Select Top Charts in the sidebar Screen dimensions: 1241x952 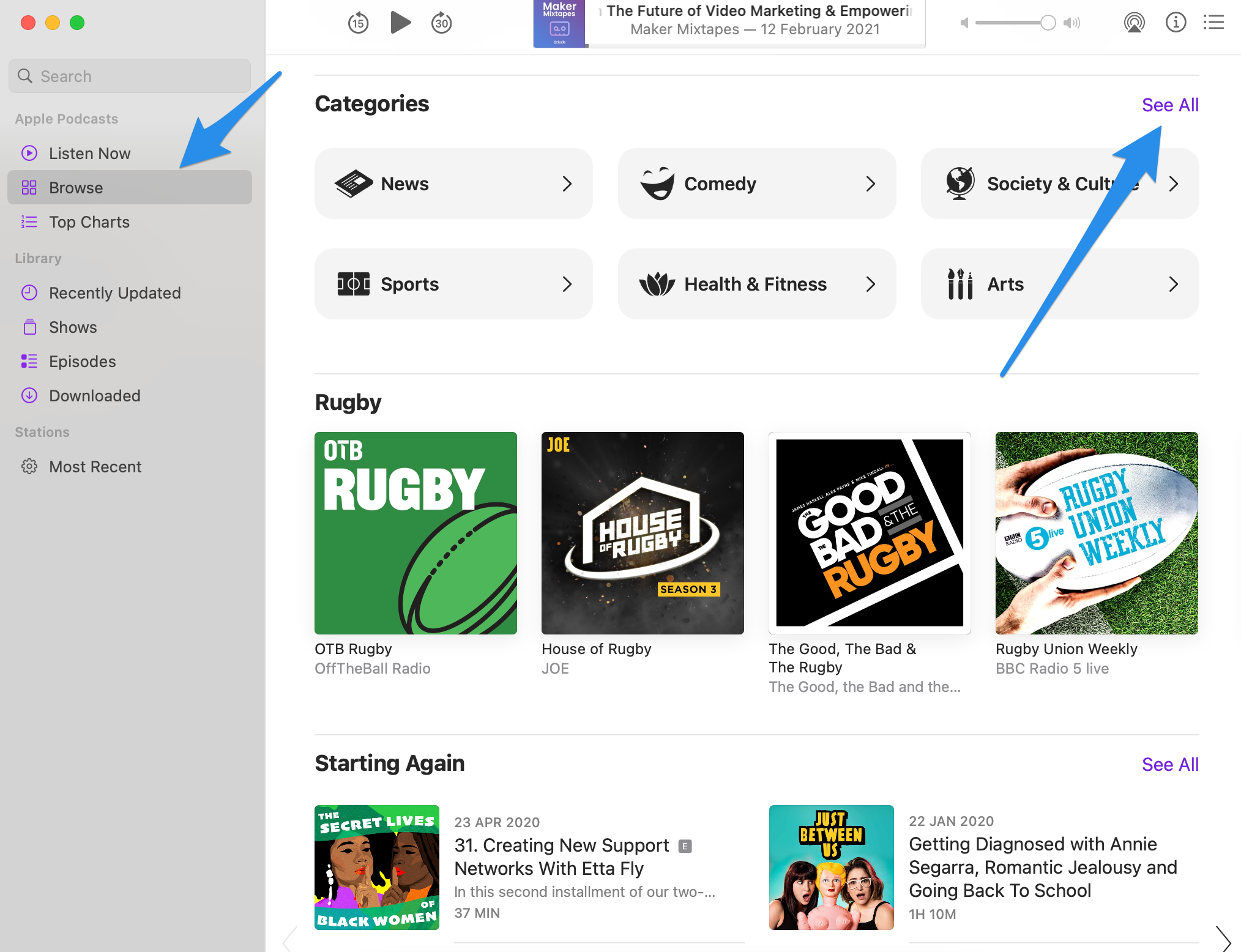coord(89,221)
